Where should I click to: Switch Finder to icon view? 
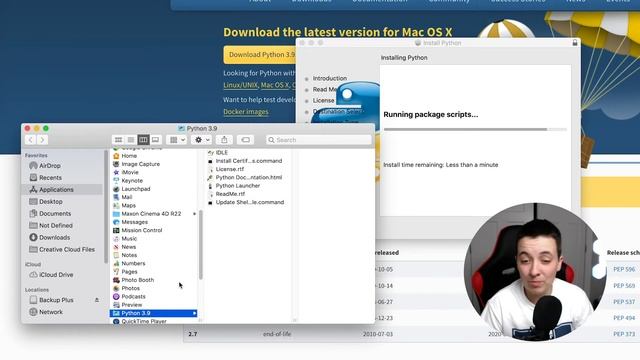tap(118, 140)
